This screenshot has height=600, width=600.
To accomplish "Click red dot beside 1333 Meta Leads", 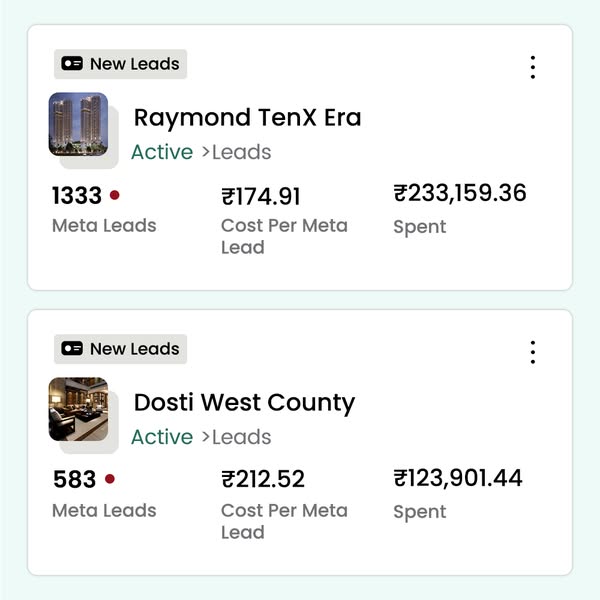I will [115, 195].
